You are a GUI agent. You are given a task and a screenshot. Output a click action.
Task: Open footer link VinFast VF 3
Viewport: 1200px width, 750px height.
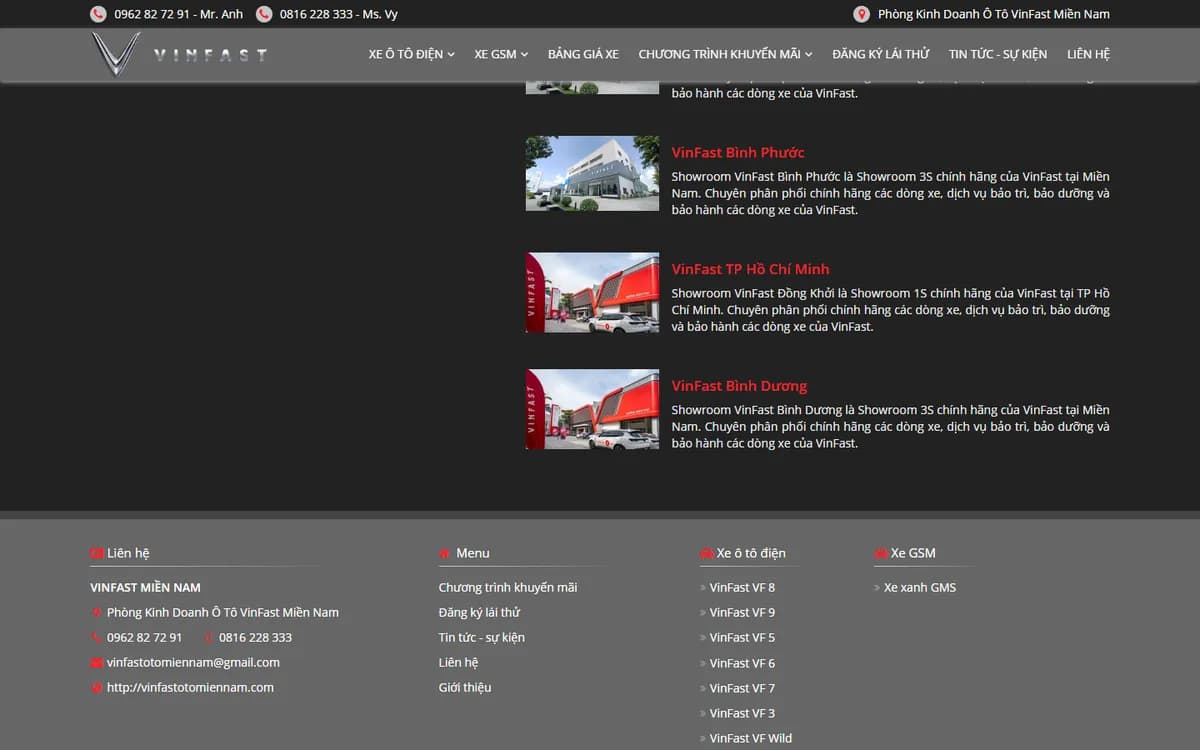[x=742, y=713]
